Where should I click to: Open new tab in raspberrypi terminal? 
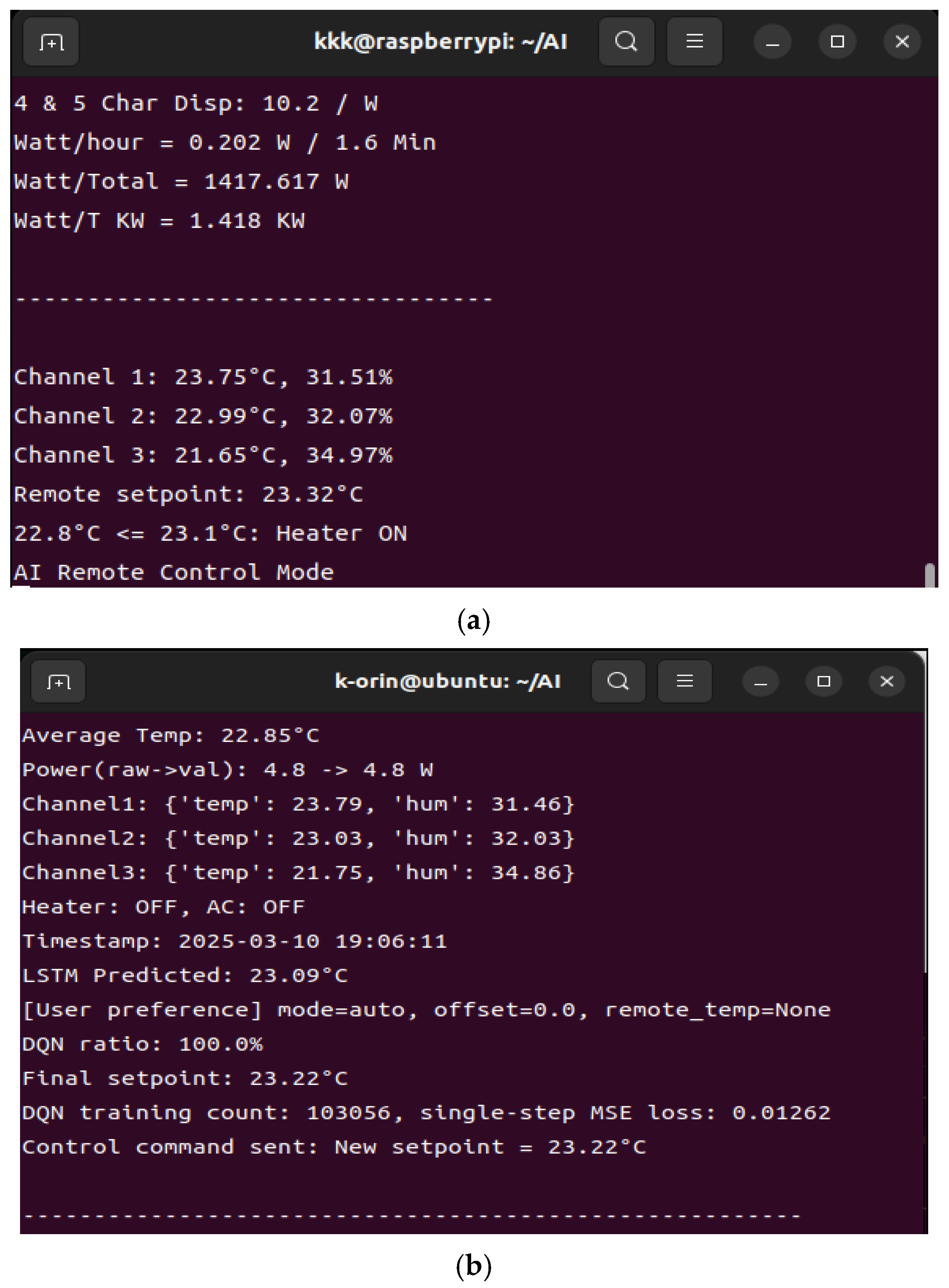(x=51, y=42)
